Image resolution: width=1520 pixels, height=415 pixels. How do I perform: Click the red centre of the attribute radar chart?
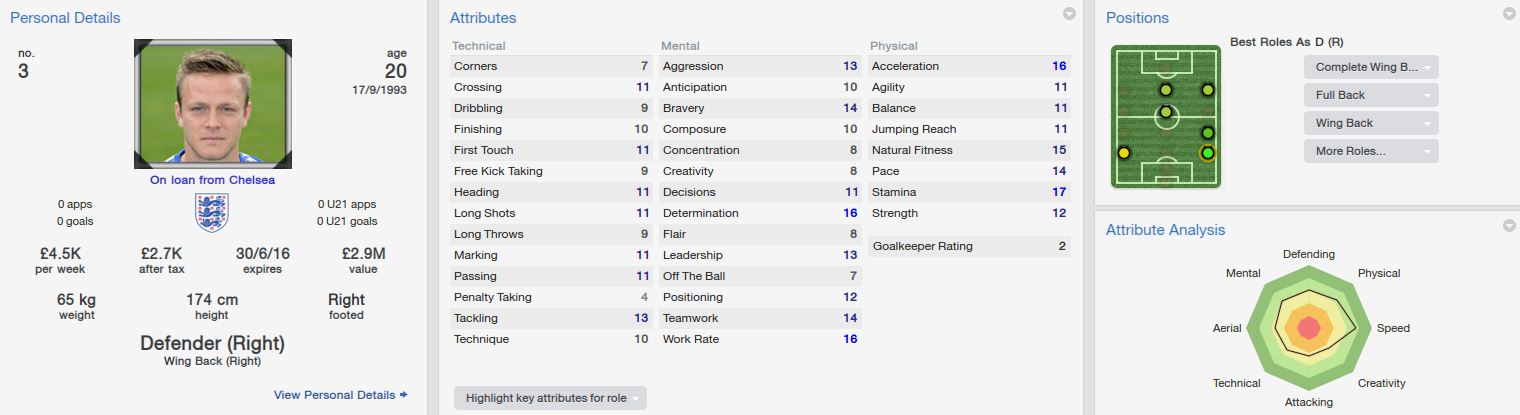(x=1308, y=328)
